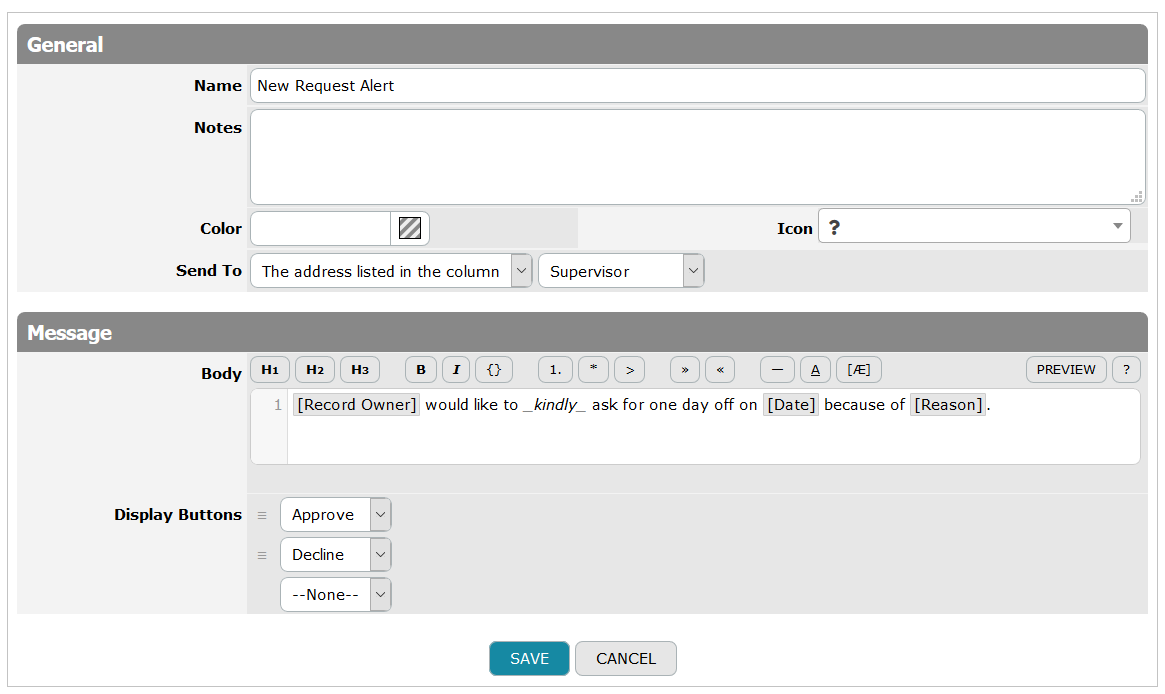Apply H2 heading format
Image resolution: width=1165 pixels, height=694 pixels.
[315, 370]
